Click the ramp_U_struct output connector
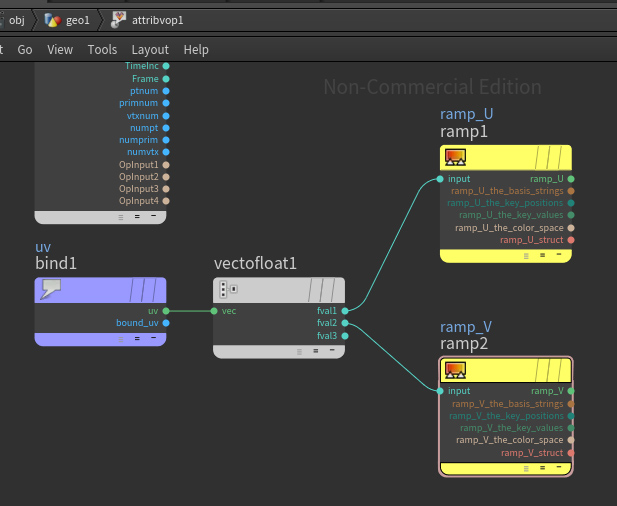617x506 pixels. 571,240
